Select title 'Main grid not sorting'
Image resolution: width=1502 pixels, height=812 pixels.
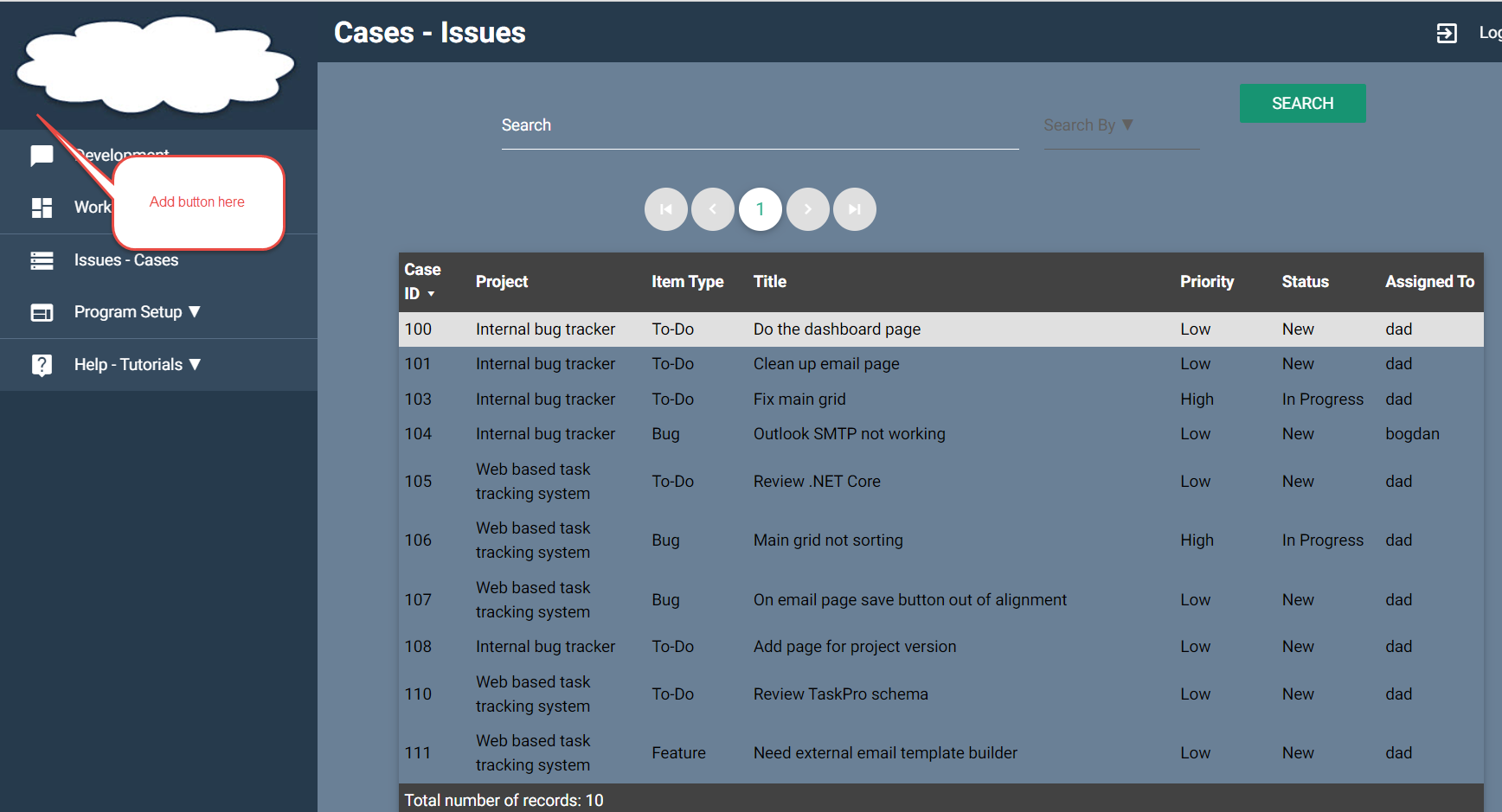pos(828,540)
